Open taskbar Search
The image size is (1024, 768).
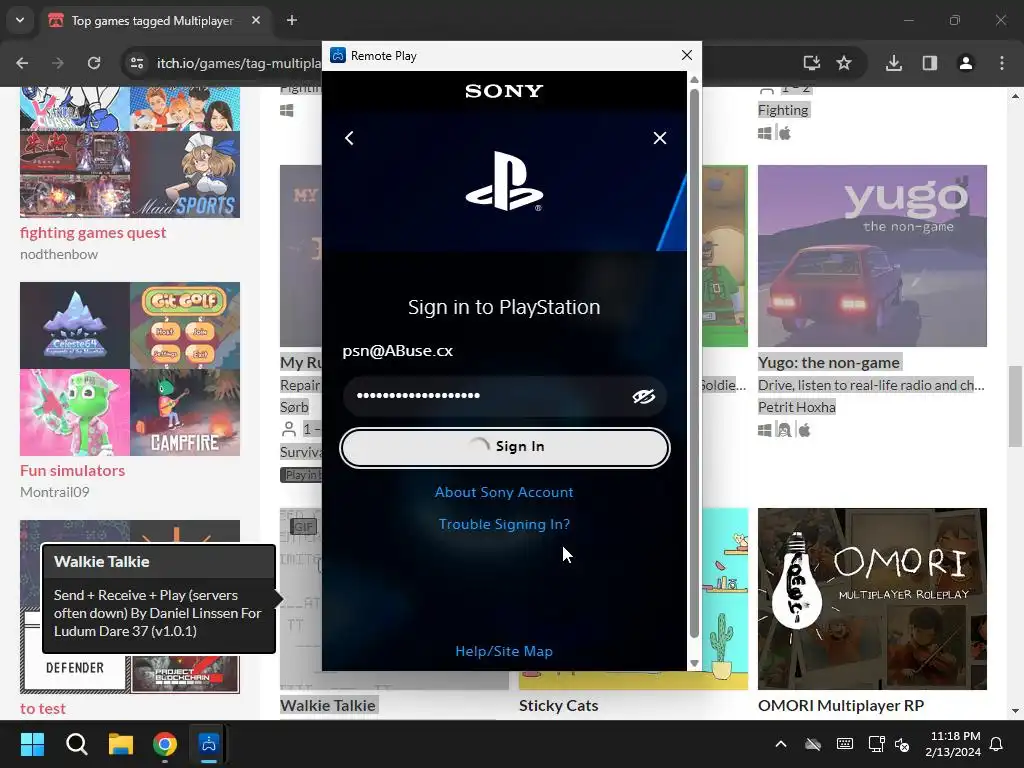[x=76, y=744]
